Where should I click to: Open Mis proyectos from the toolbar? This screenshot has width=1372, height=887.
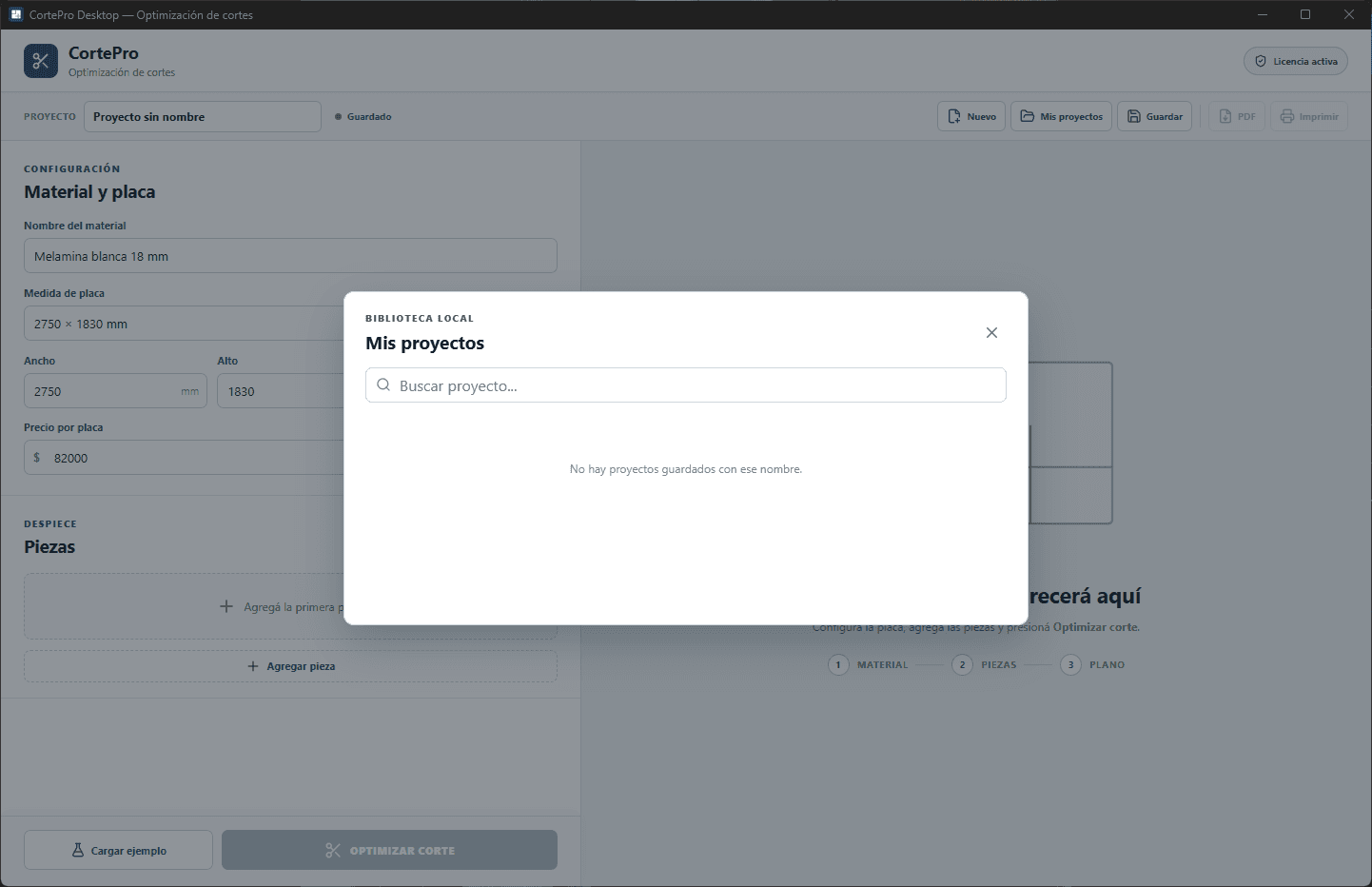pos(1061,116)
